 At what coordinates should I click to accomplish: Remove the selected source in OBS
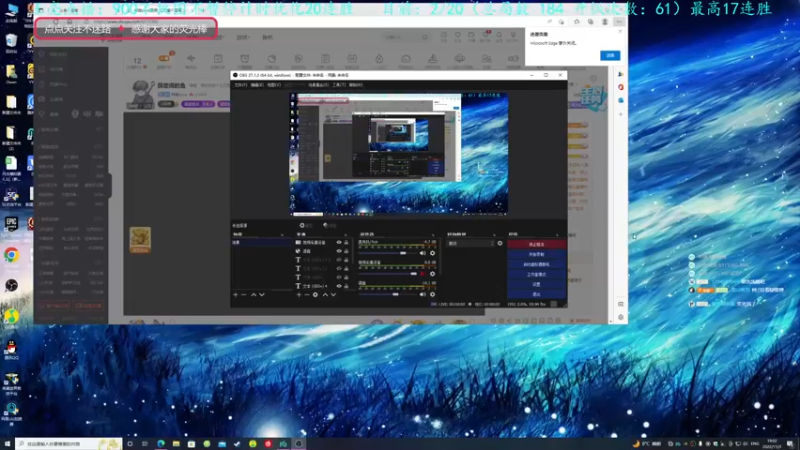click(x=307, y=294)
